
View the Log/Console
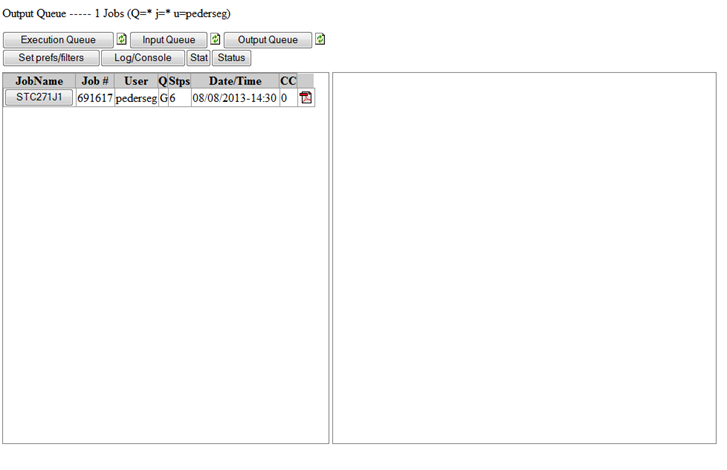click(x=143, y=58)
